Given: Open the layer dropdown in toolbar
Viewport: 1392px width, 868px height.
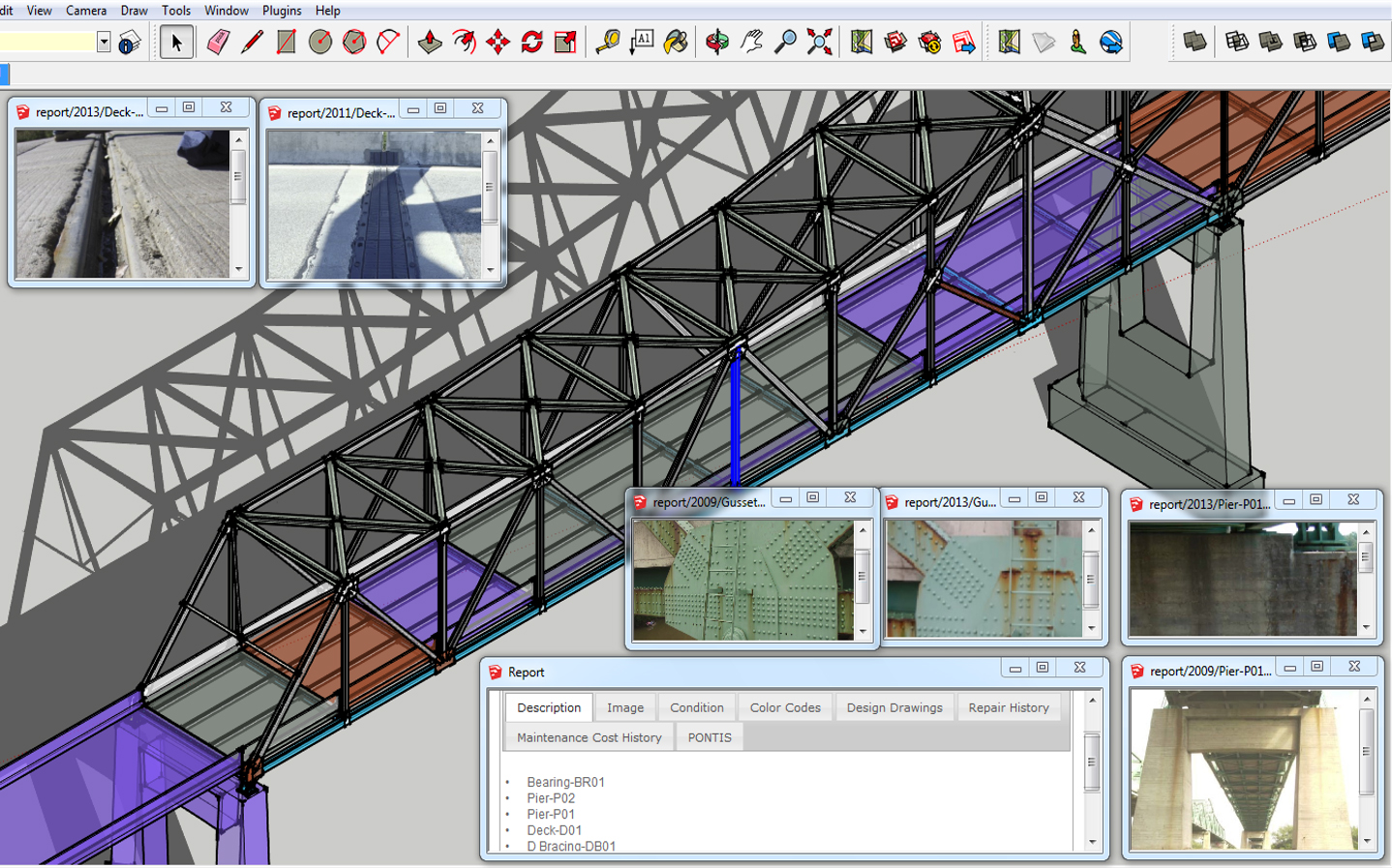Looking at the screenshot, I should click(104, 42).
